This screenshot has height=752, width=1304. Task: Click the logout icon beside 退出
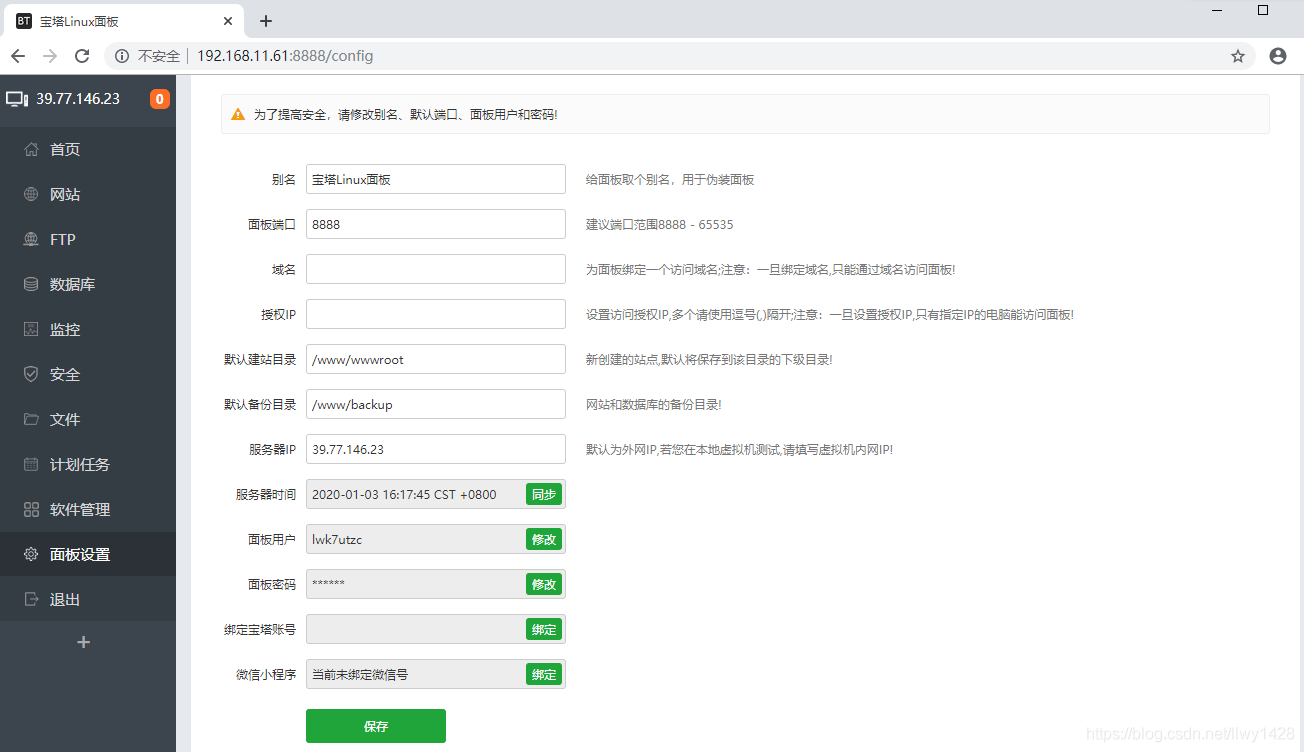(x=31, y=599)
